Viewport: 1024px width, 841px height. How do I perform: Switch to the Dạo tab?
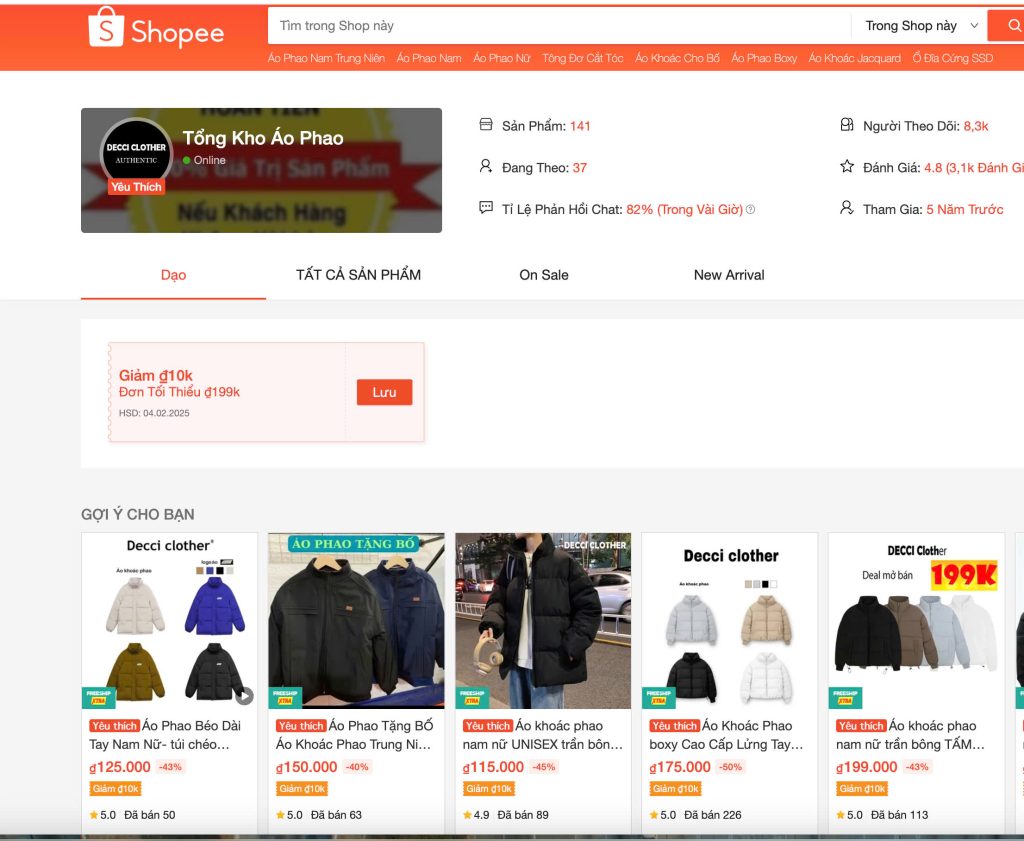(174, 275)
